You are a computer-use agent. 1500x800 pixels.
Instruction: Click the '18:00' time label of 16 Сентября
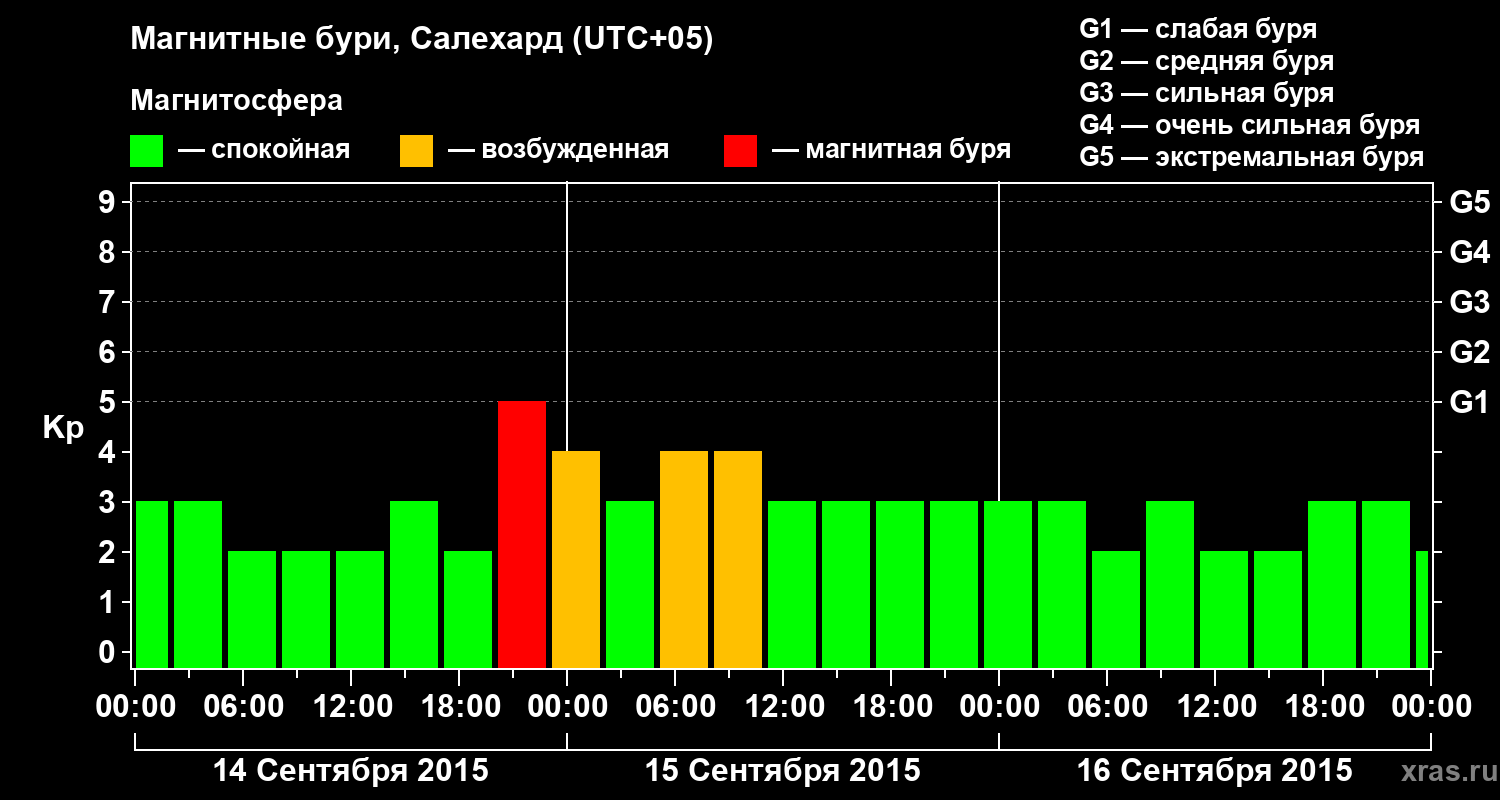[x=1323, y=707]
